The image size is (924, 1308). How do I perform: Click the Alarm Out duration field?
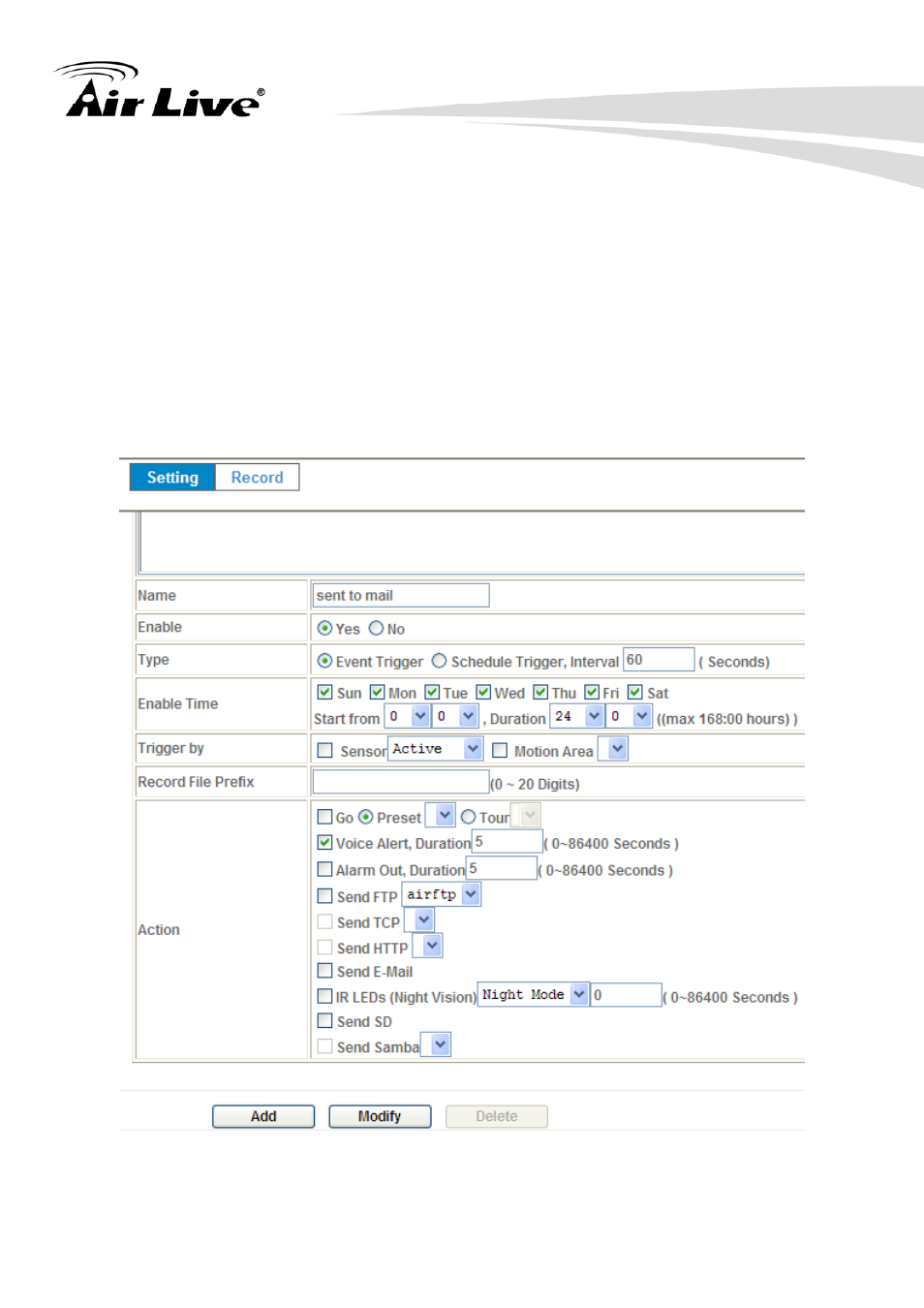click(502, 868)
